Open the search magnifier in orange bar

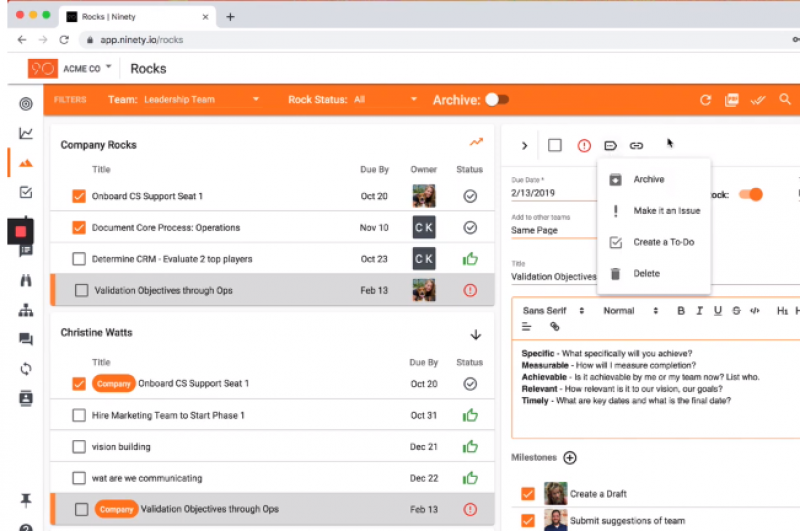785,100
